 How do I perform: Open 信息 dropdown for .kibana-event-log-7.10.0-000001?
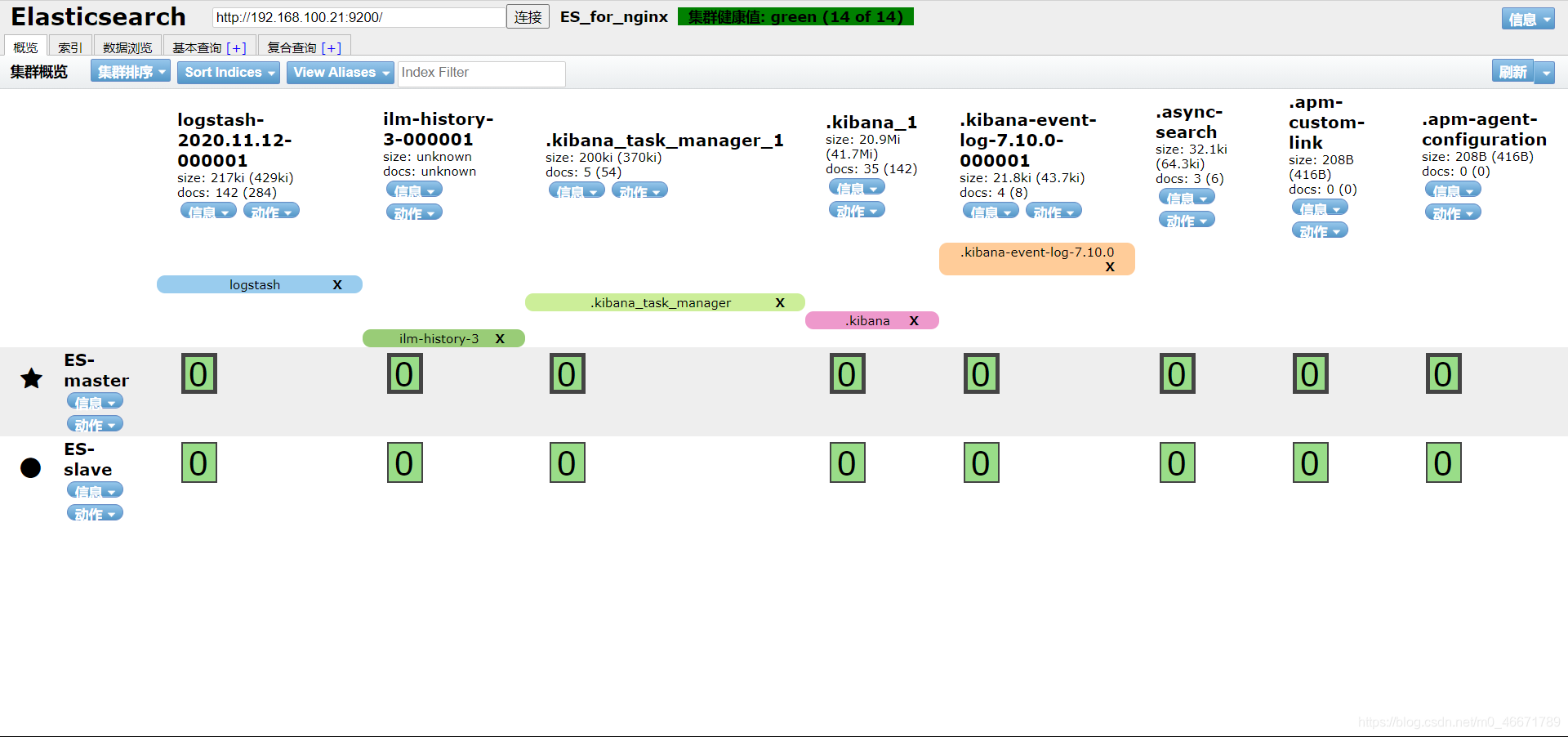pyautogui.click(x=991, y=211)
